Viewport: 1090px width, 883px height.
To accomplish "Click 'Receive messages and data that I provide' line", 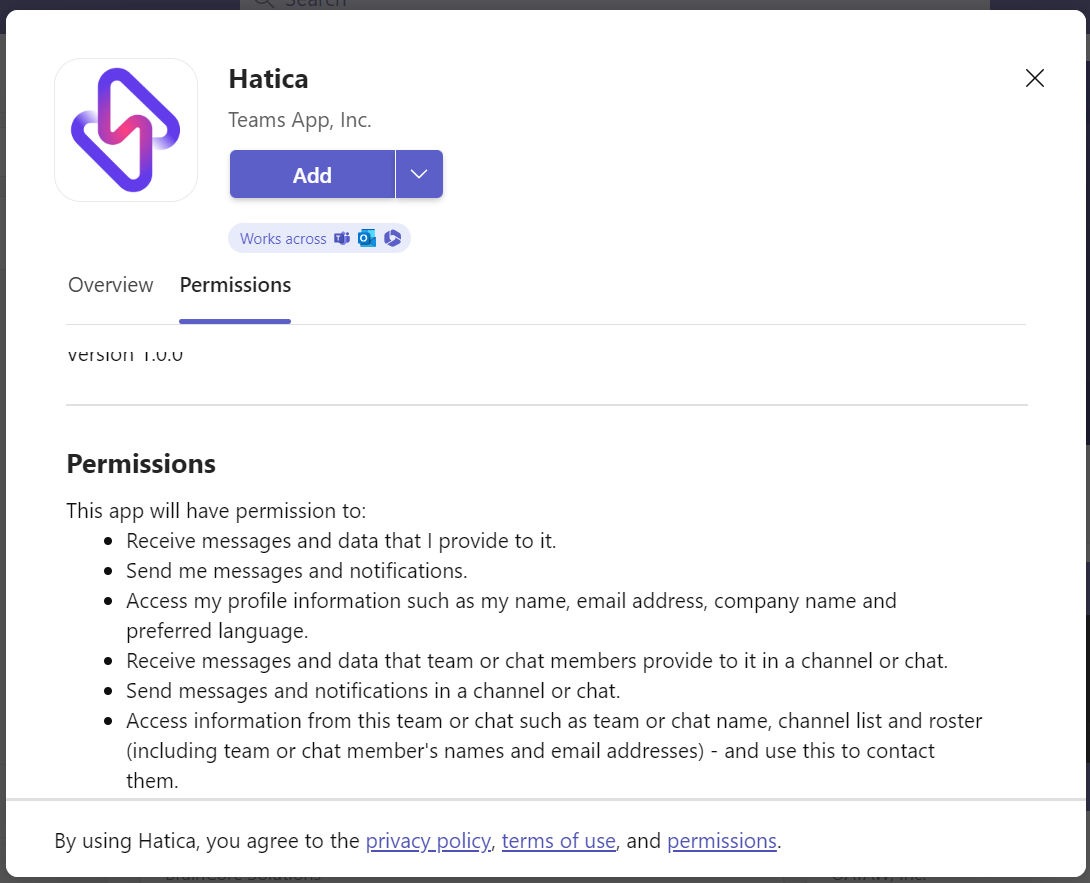I will tap(341, 541).
